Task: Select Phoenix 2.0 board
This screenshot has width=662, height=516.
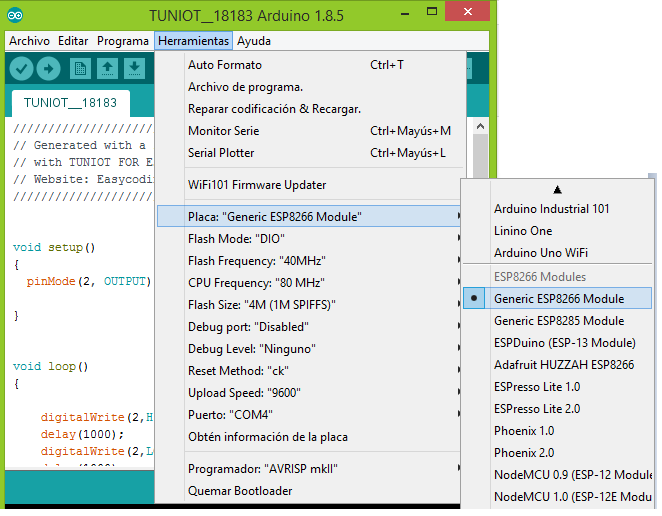Action: click(x=557, y=453)
